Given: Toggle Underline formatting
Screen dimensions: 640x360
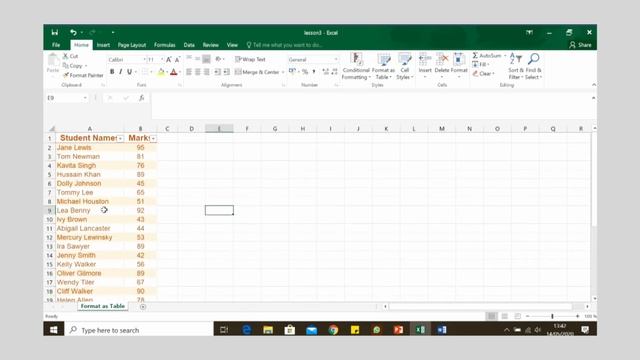Looking at the screenshot, I should 129,72.
